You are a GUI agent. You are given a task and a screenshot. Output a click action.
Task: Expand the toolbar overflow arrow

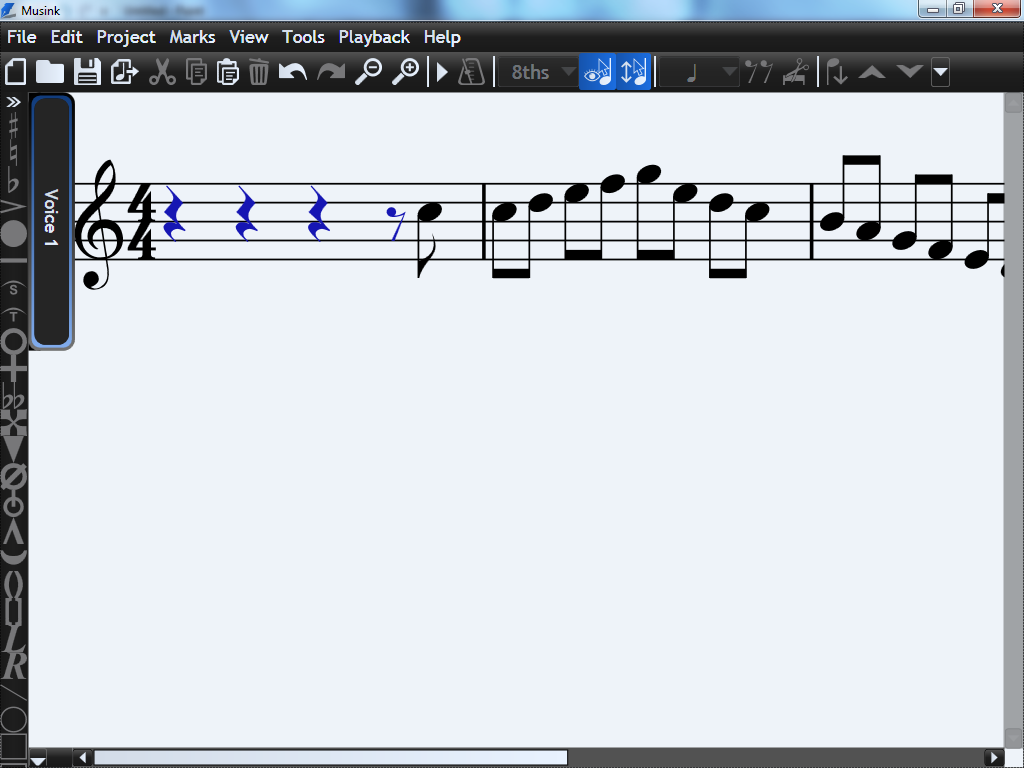940,72
